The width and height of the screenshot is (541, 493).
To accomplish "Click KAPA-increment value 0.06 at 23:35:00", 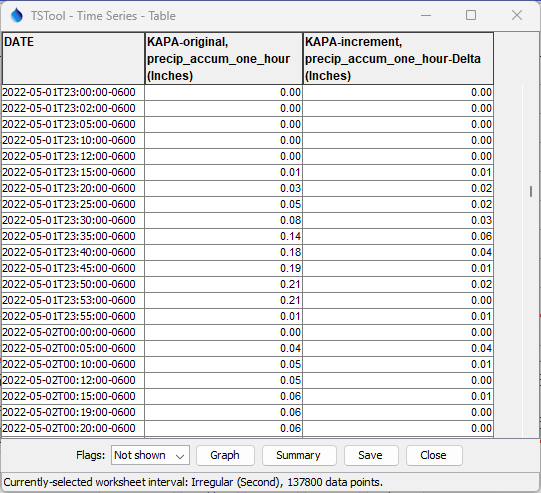I will (x=398, y=236).
